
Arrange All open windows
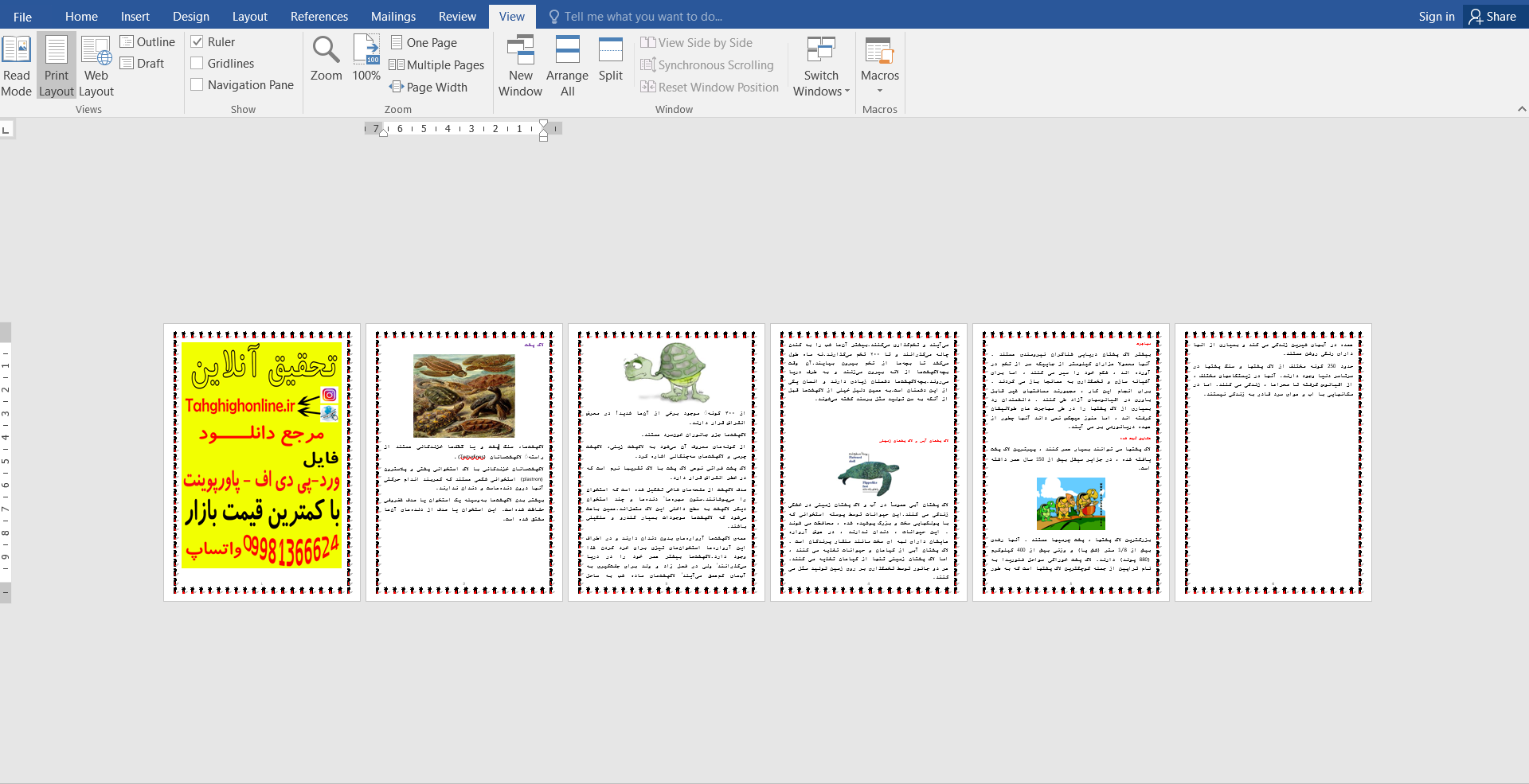(567, 66)
